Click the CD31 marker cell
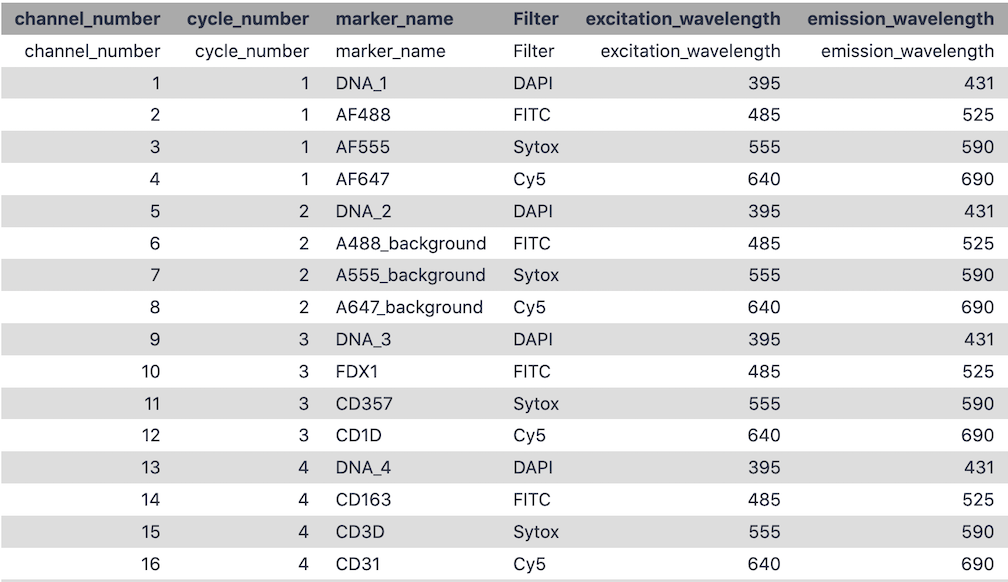The height and width of the screenshot is (582, 1008). [x=357, y=564]
